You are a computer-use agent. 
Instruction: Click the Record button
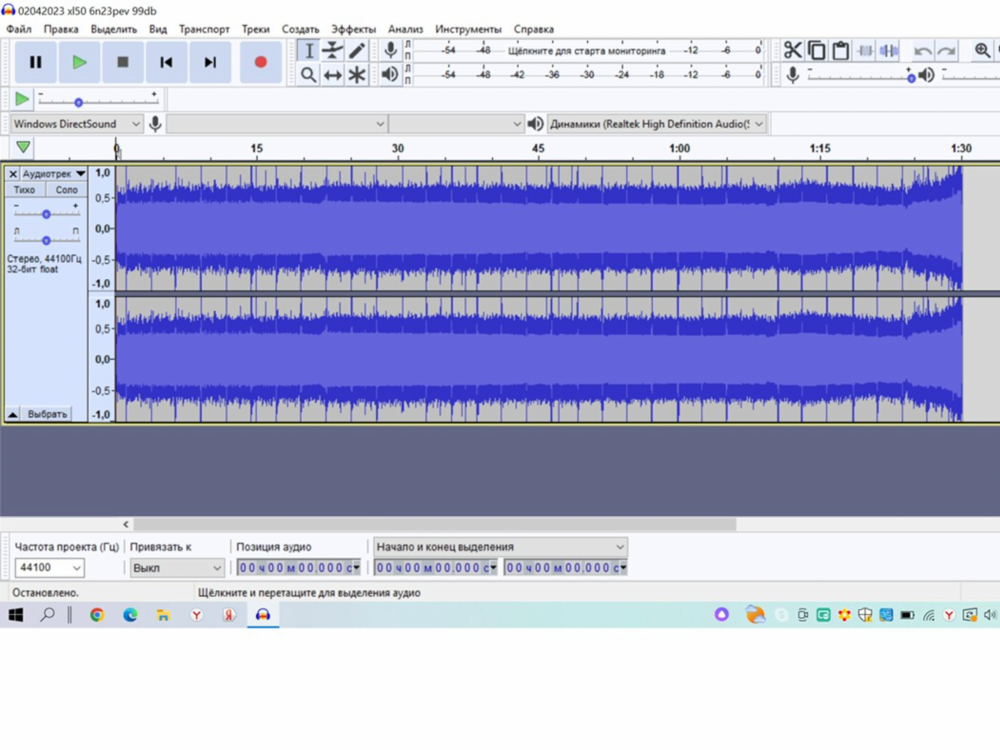tap(260, 62)
